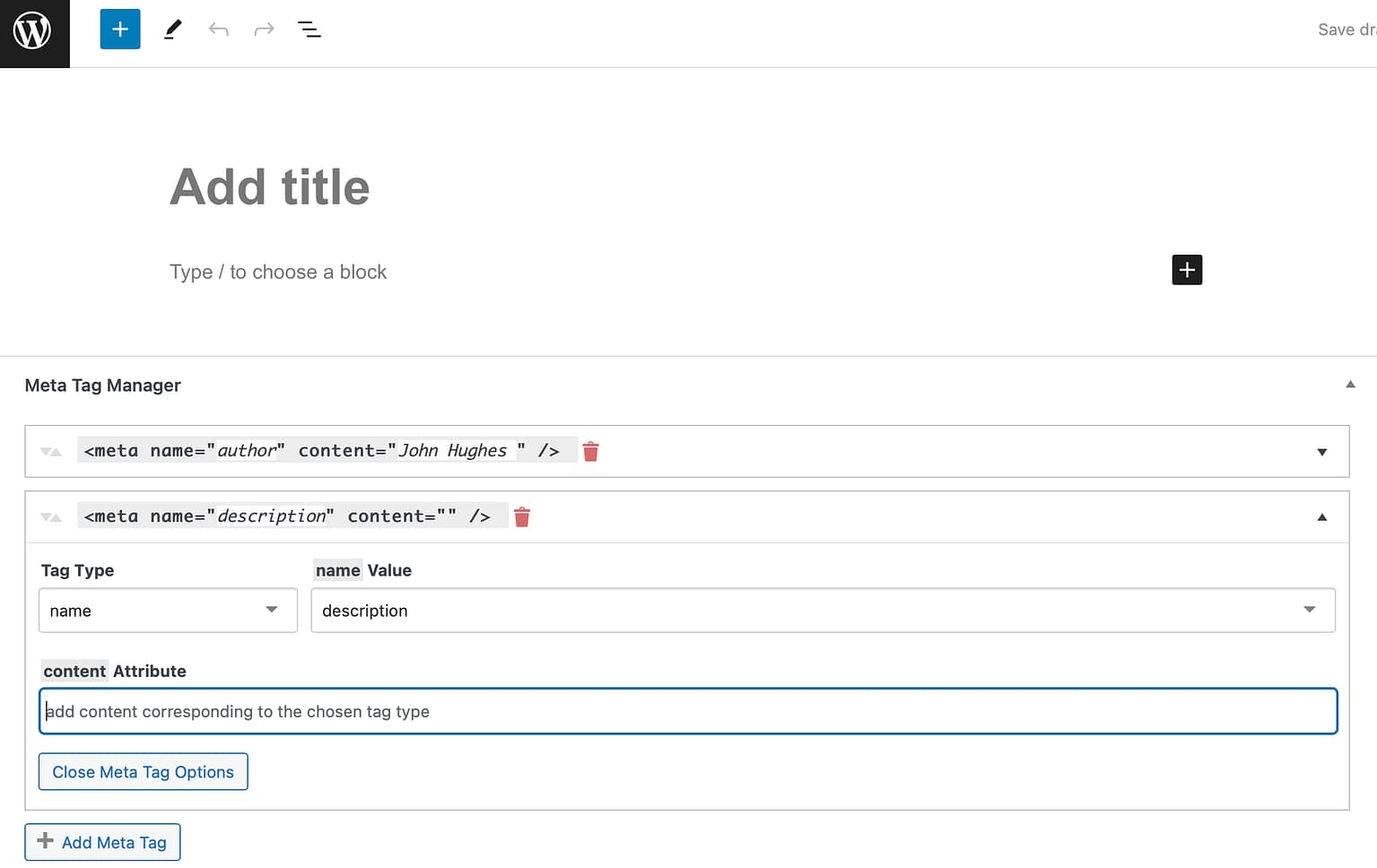Viewport: 1377px width, 868px height.
Task: Open the name Value dropdown showing description
Action: pos(823,610)
